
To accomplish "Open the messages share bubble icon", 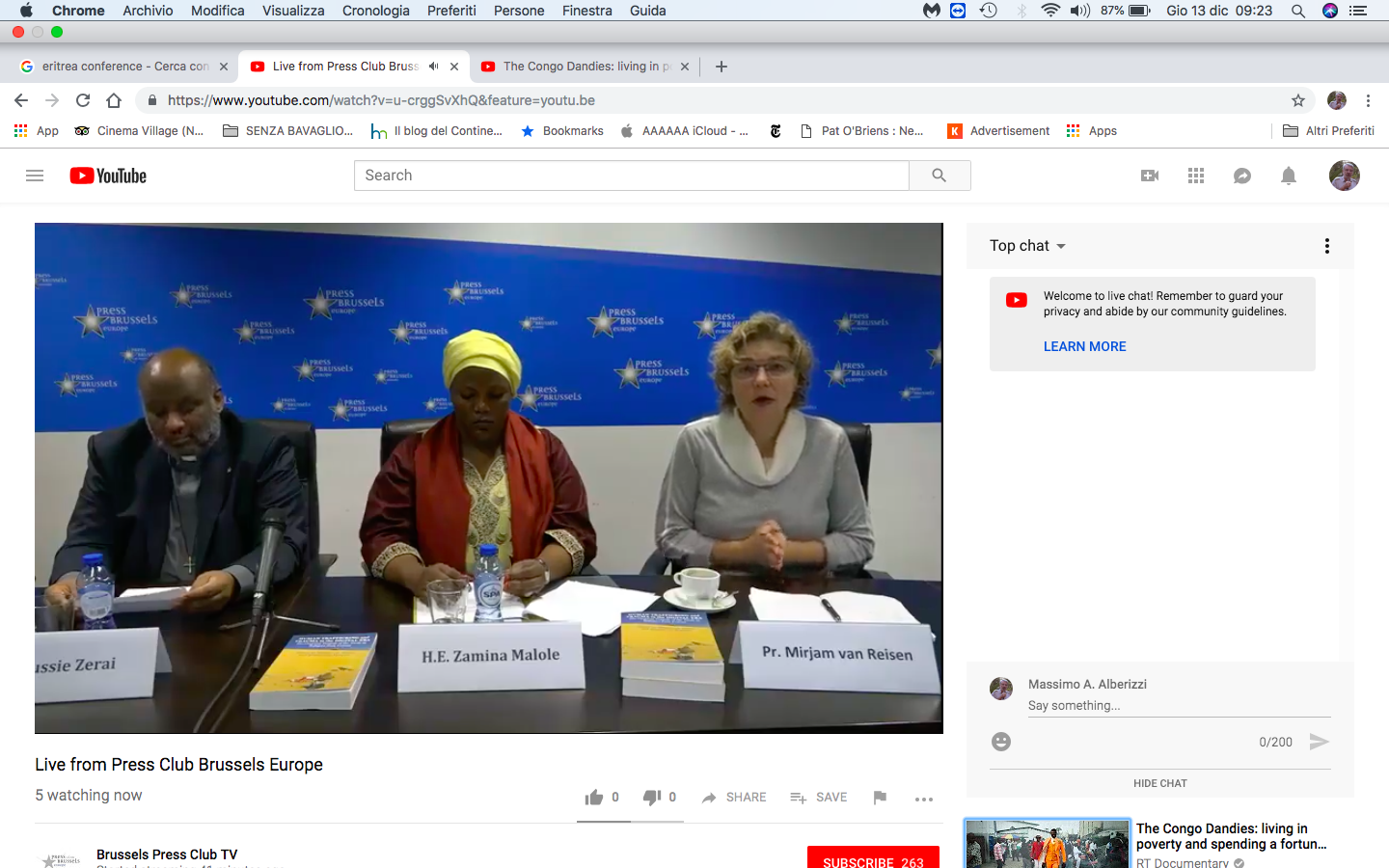I will tap(1242, 176).
